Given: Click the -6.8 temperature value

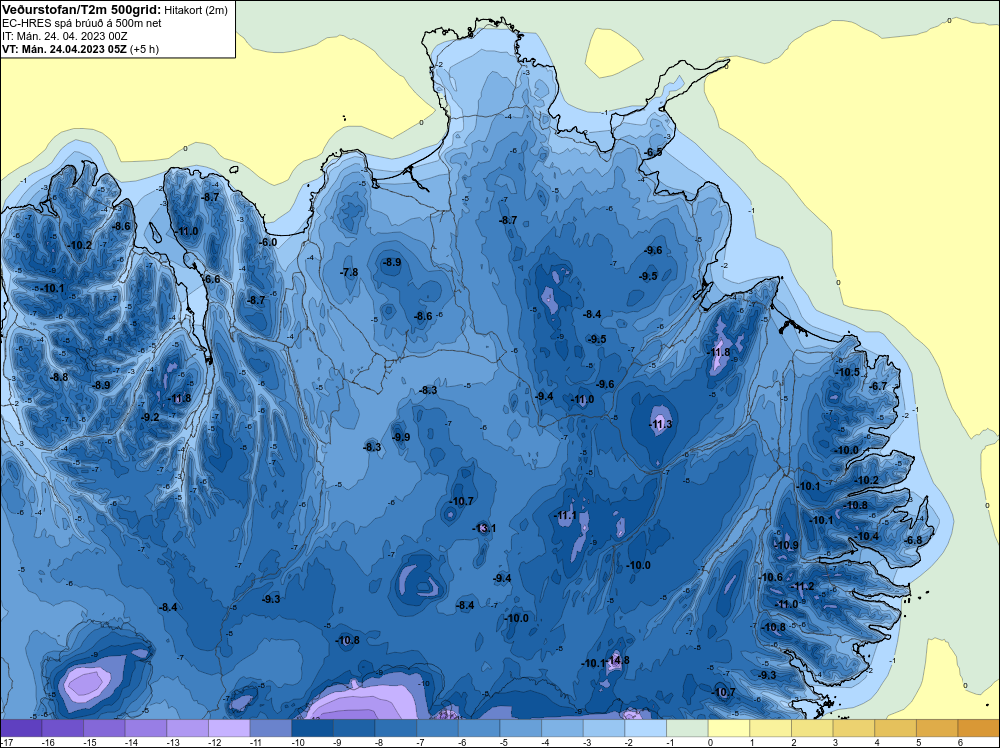Looking at the screenshot, I should click(x=913, y=540).
